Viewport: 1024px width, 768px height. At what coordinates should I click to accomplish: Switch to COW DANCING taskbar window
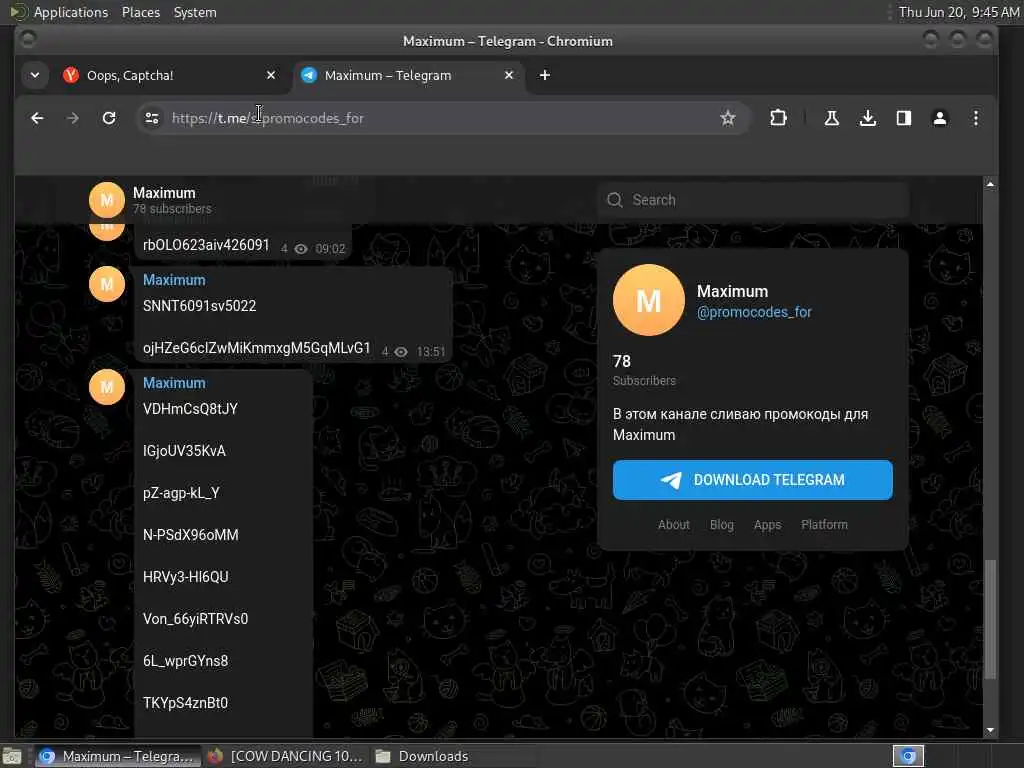point(285,756)
